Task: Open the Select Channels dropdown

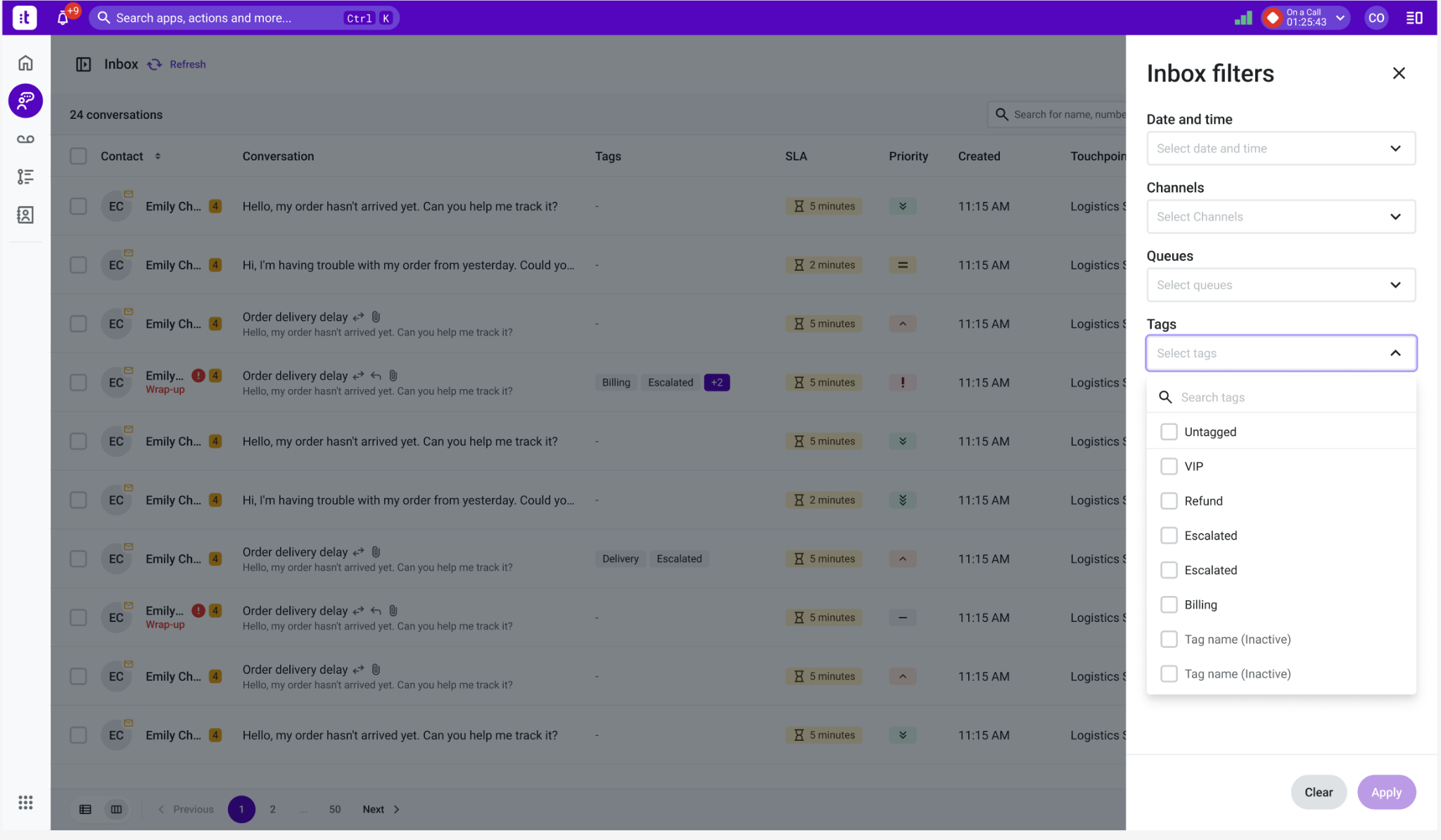Action: pyautogui.click(x=1281, y=217)
